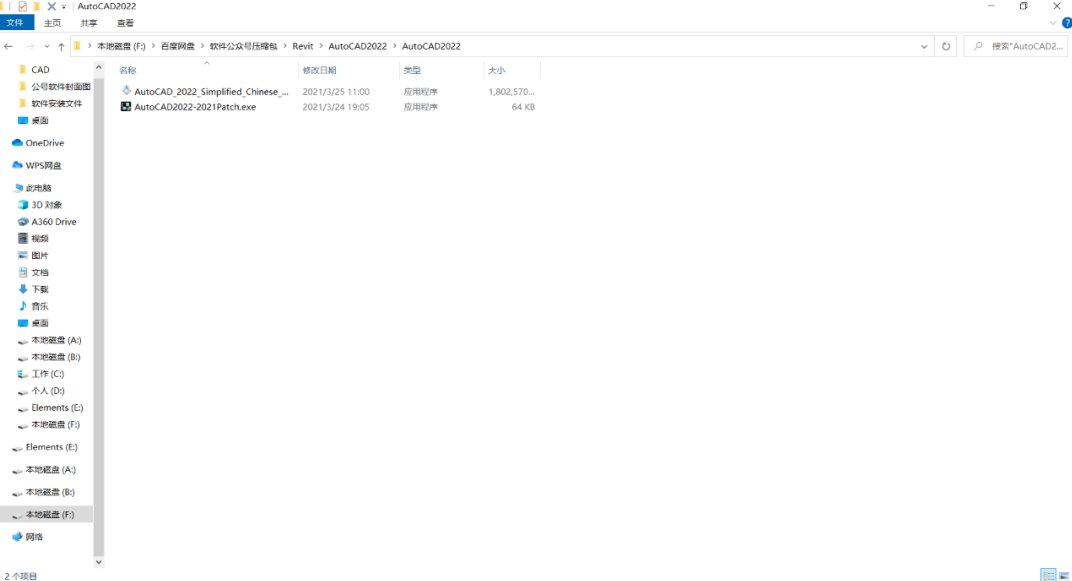
Task: Open the 共享 ribbon tab
Action: pos(89,23)
